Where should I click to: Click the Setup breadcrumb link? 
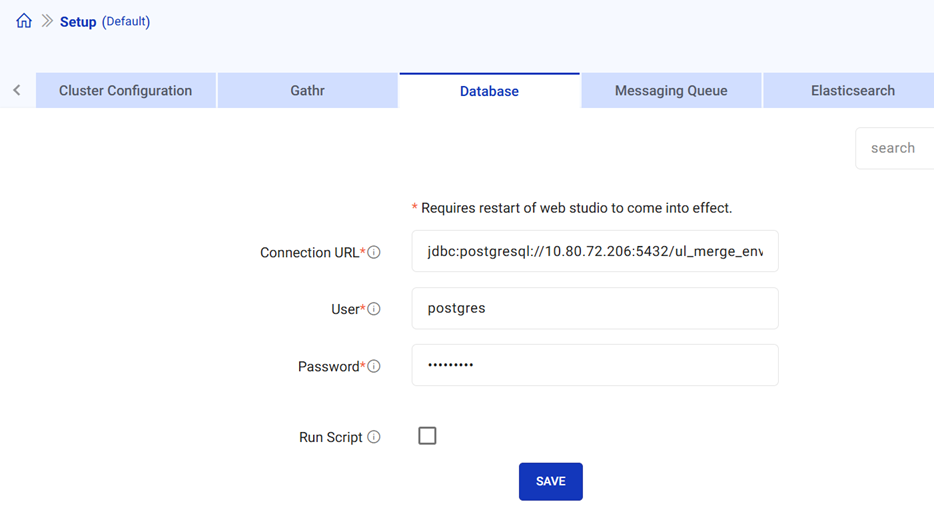pyautogui.click(x=78, y=22)
